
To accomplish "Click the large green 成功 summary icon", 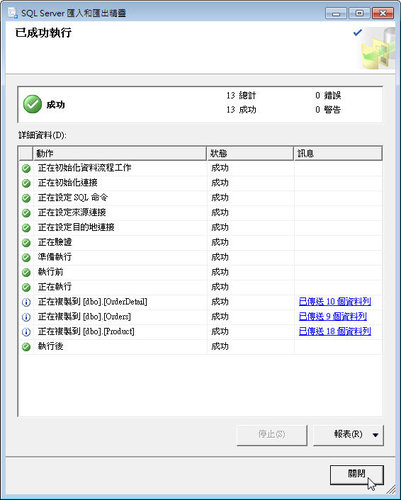I will [x=32, y=104].
